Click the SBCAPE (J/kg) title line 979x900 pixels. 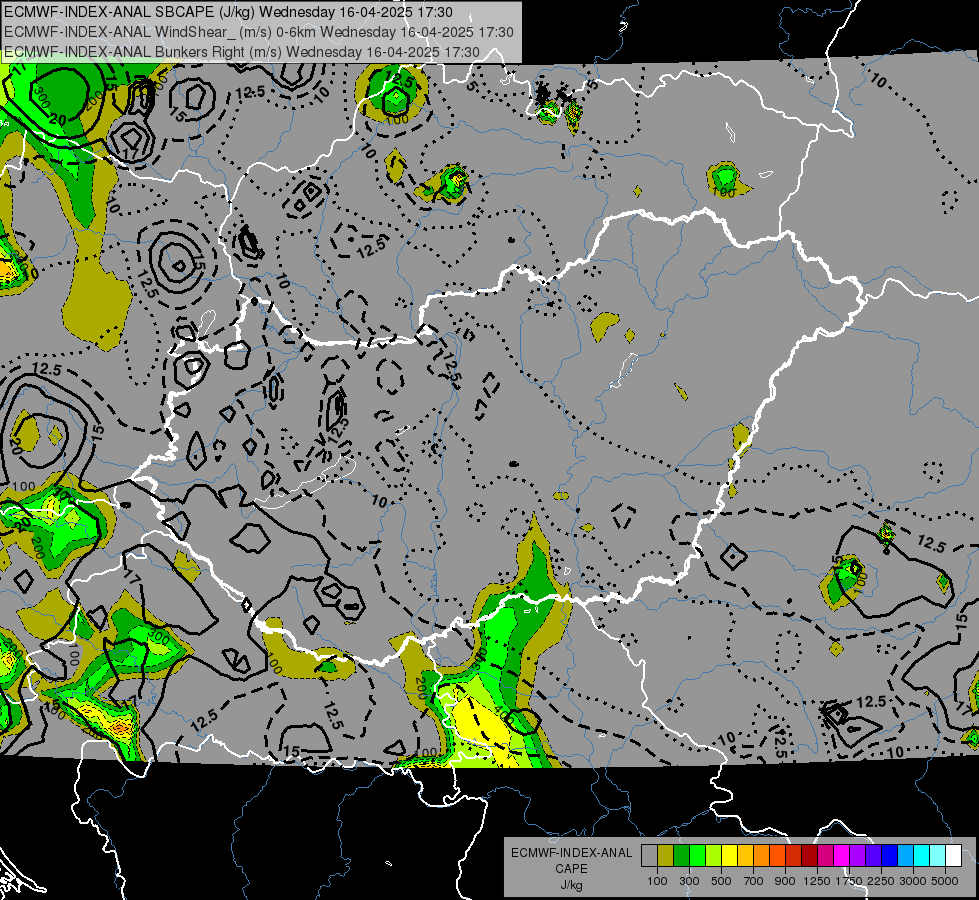point(228,12)
